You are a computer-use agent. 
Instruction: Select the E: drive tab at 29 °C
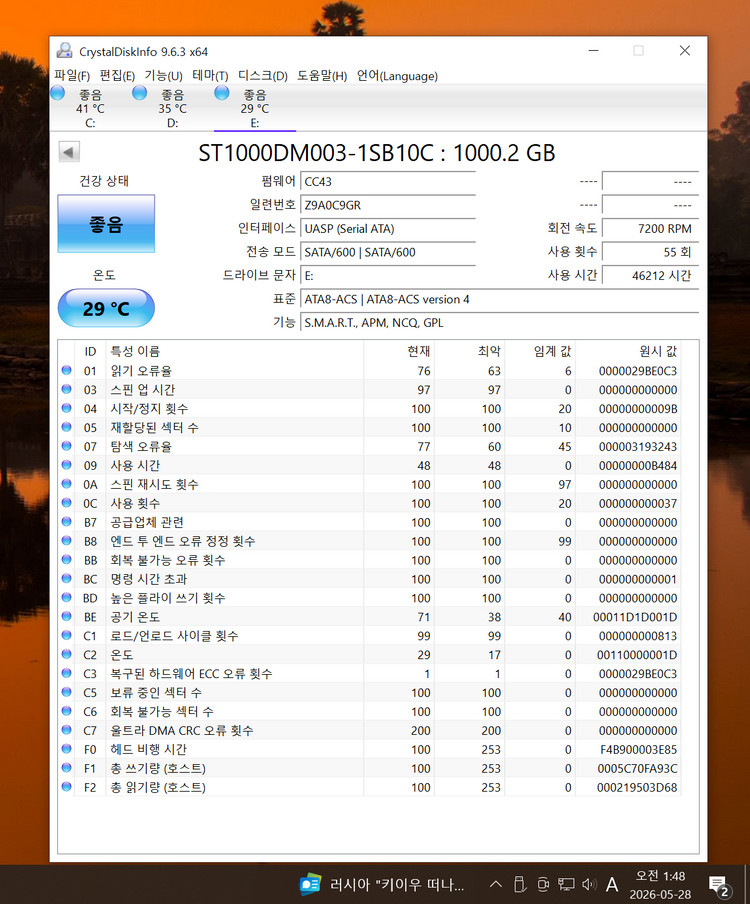pos(254,108)
